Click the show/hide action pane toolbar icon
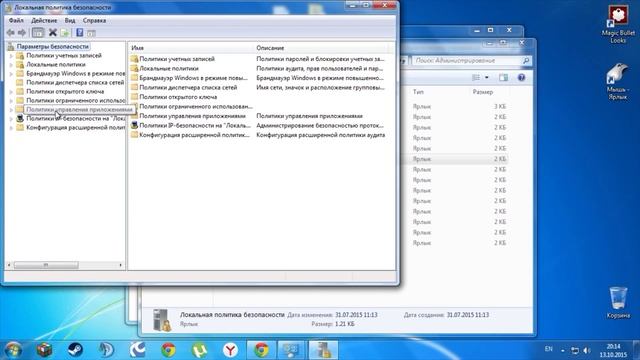 pos(91,33)
